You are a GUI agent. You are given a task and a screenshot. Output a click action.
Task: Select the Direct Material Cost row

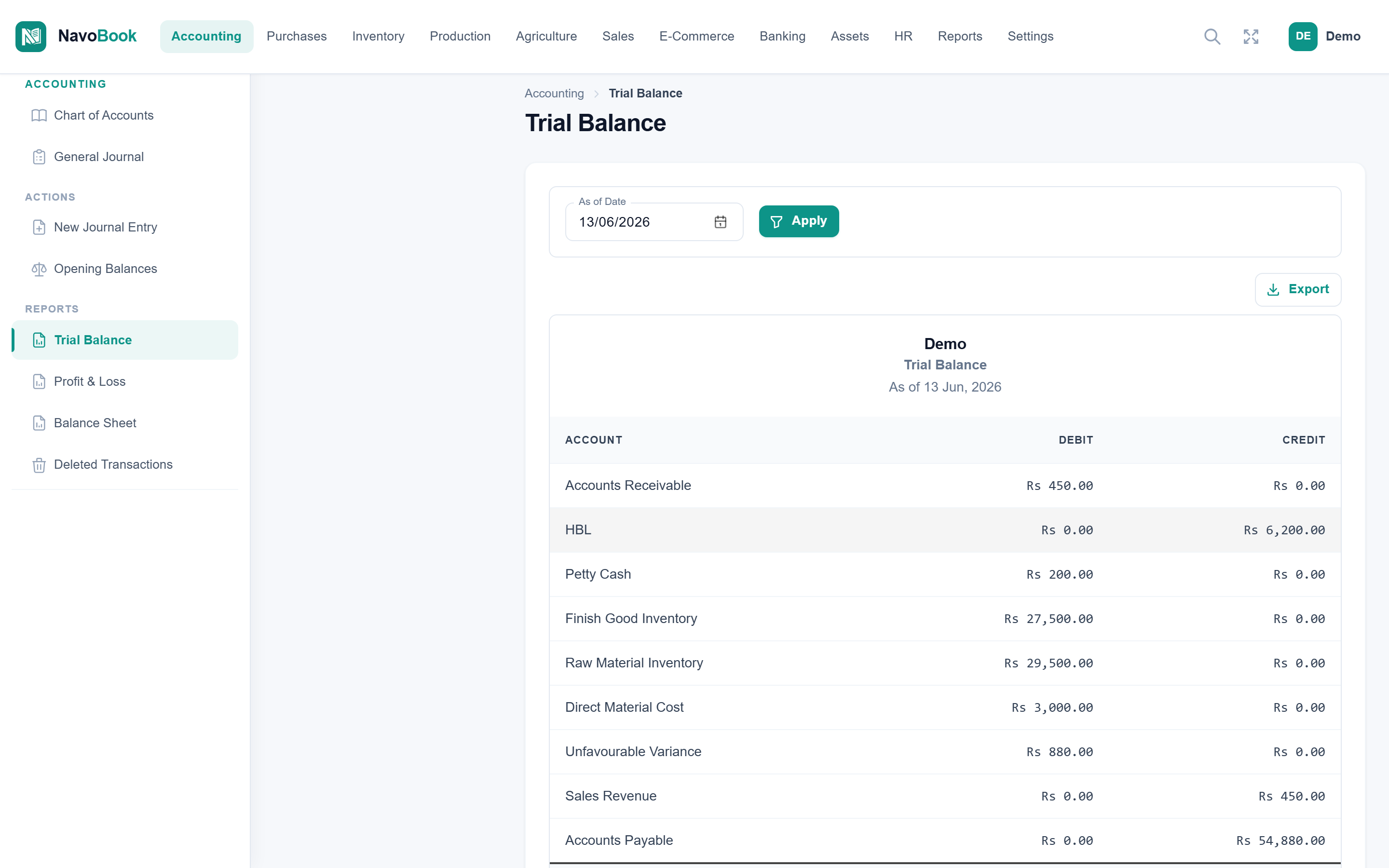click(945, 707)
